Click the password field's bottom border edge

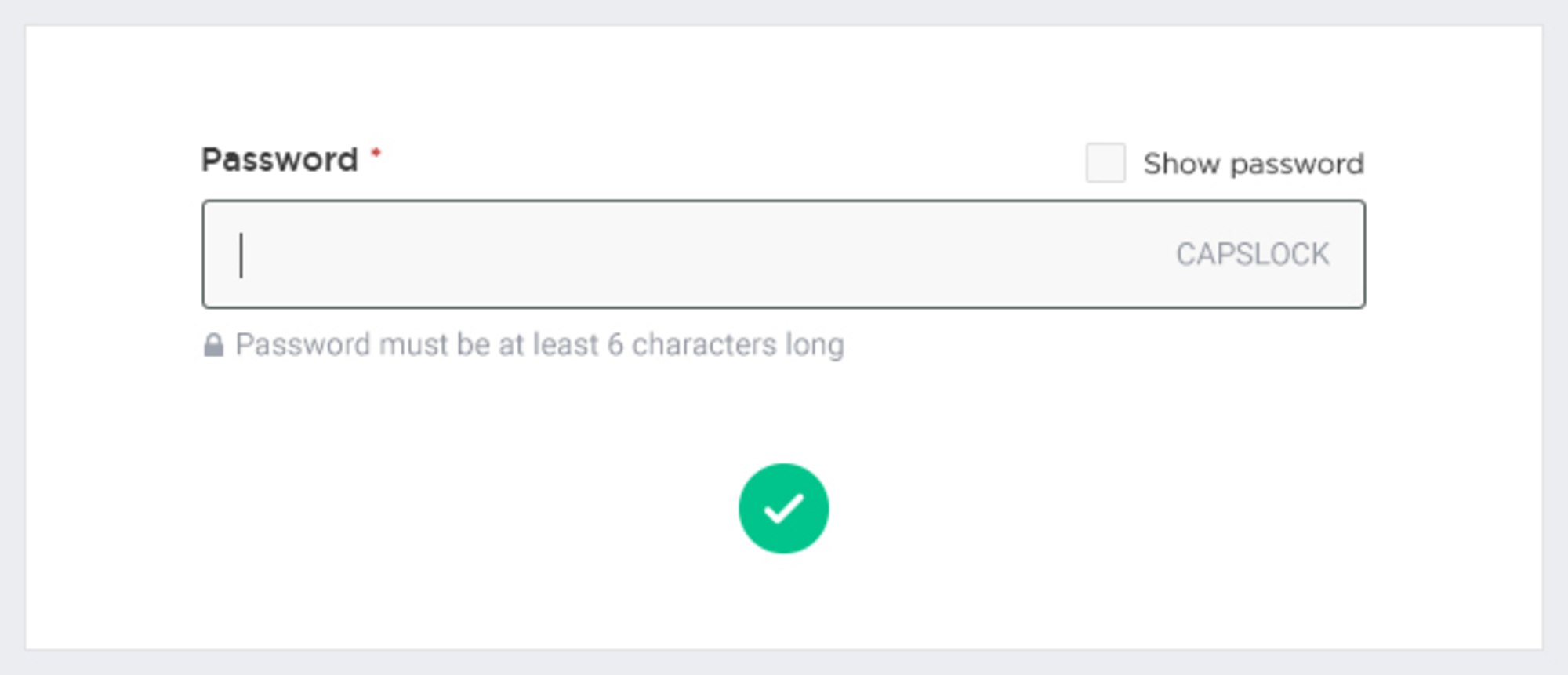click(783, 307)
